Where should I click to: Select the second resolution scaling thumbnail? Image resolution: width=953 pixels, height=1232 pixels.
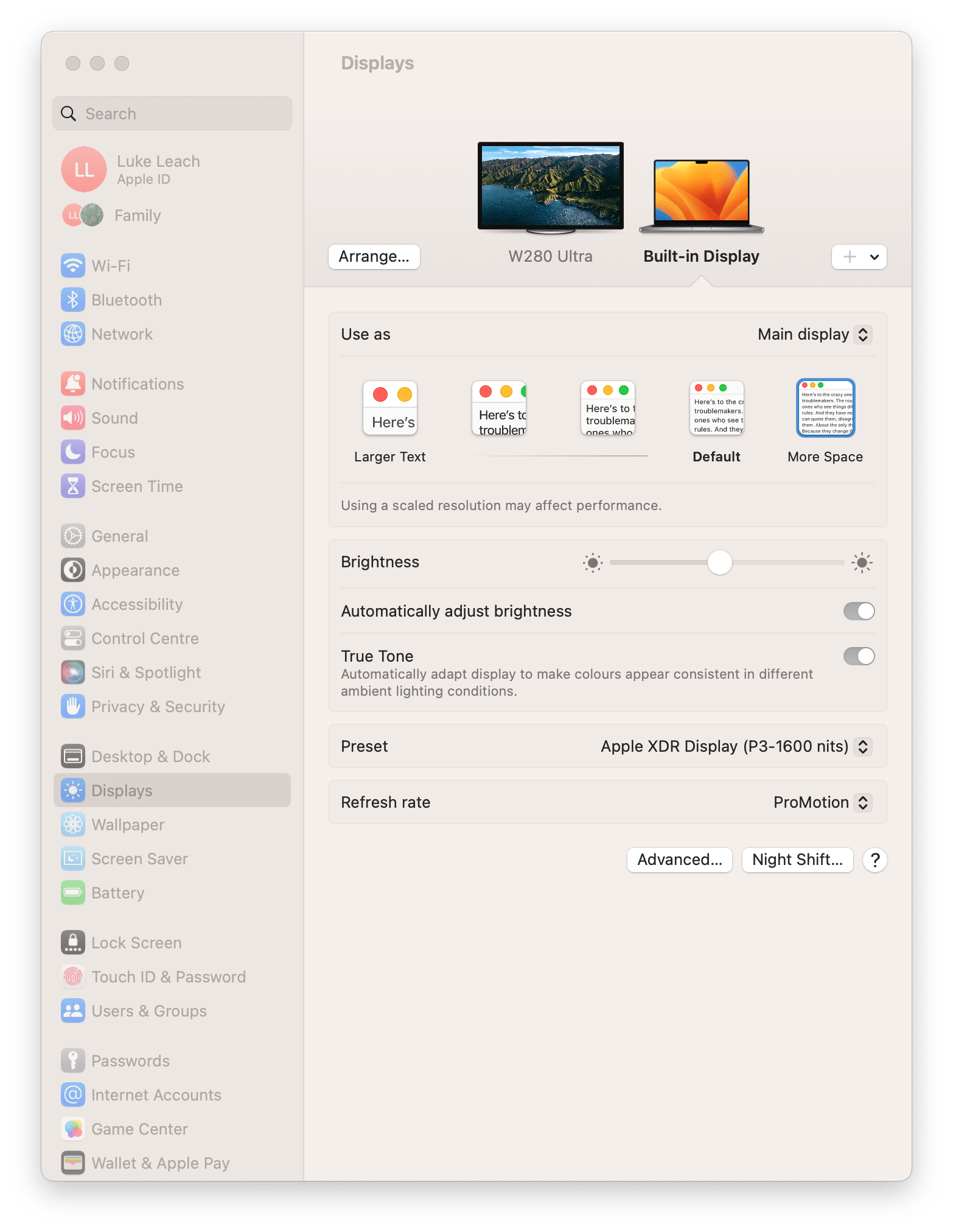pyautogui.click(x=499, y=408)
